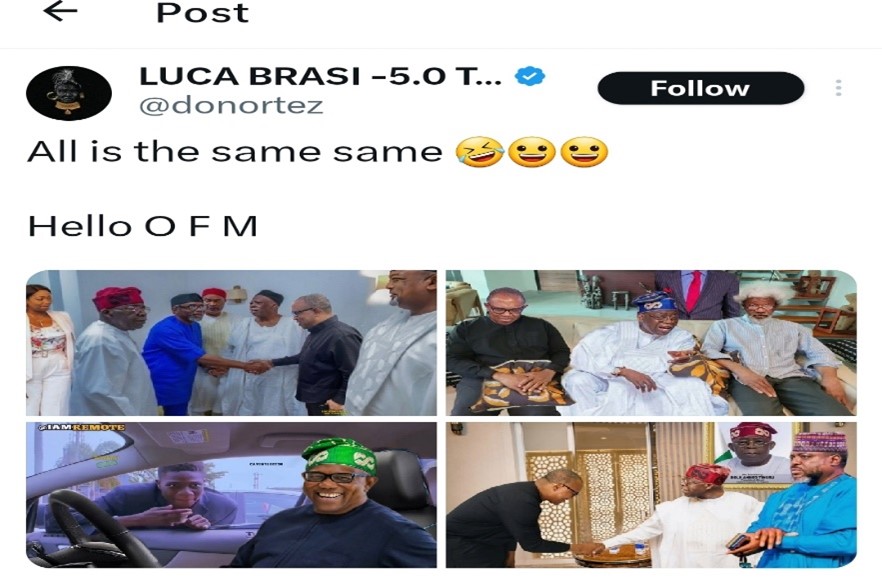Open the photo of man bowing at table
The height and width of the screenshot is (584, 882).
pos(651,495)
